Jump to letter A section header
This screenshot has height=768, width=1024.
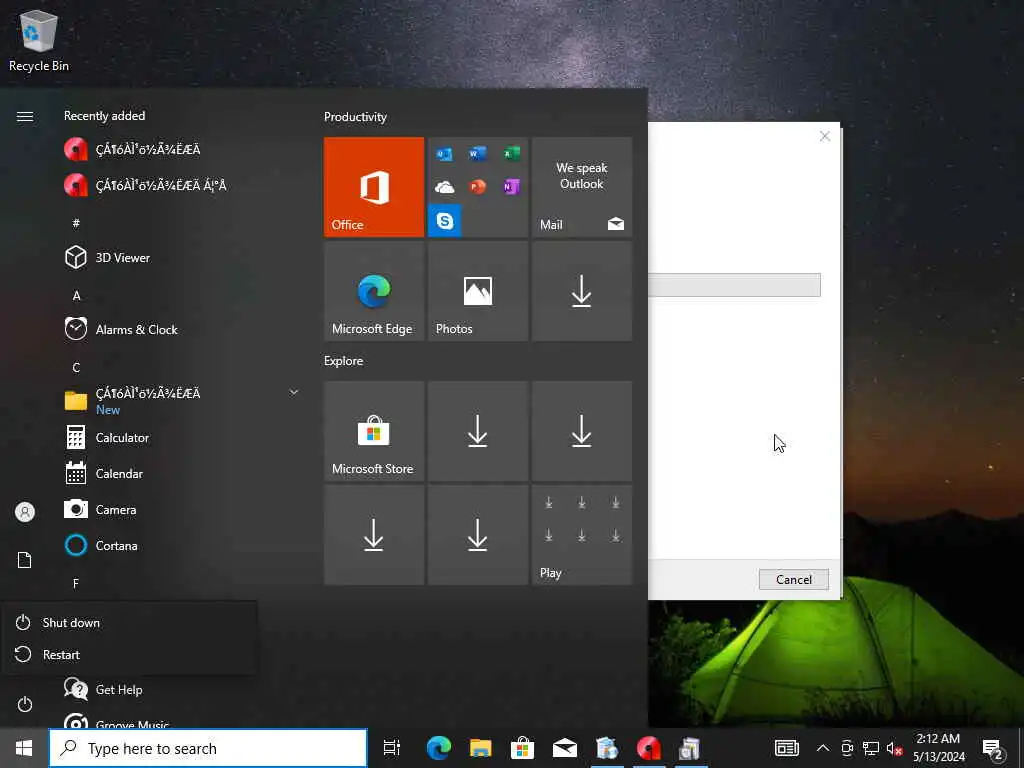pos(76,296)
